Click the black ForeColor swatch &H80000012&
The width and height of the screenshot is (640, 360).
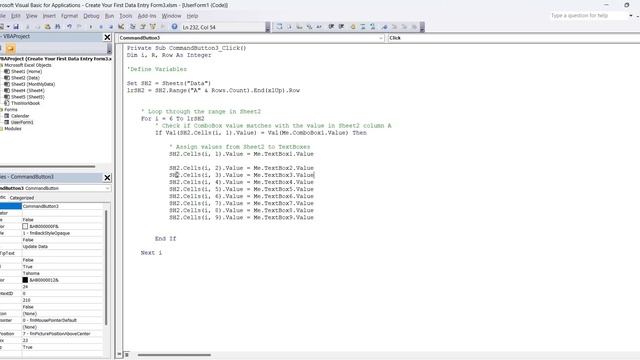pyautogui.click(x=25, y=280)
